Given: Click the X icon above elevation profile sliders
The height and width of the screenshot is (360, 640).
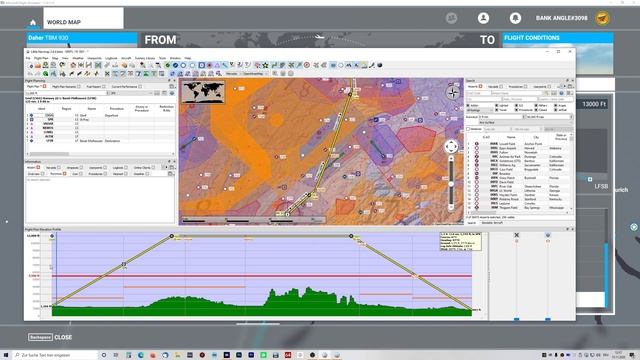Looking at the screenshot, I should pyautogui.click(x=516, y=235).
